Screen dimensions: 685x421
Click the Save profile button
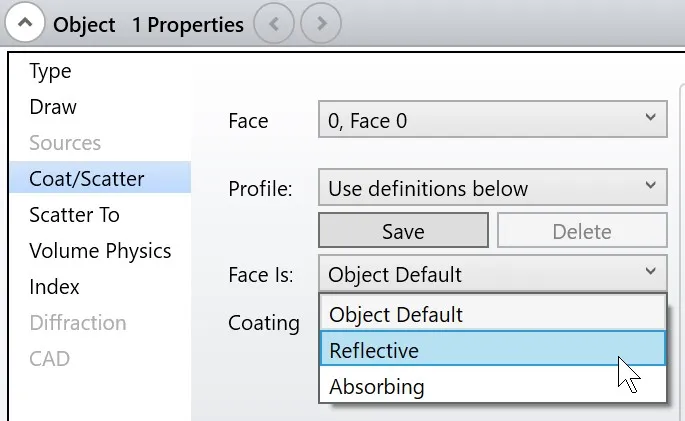[404, 231]
